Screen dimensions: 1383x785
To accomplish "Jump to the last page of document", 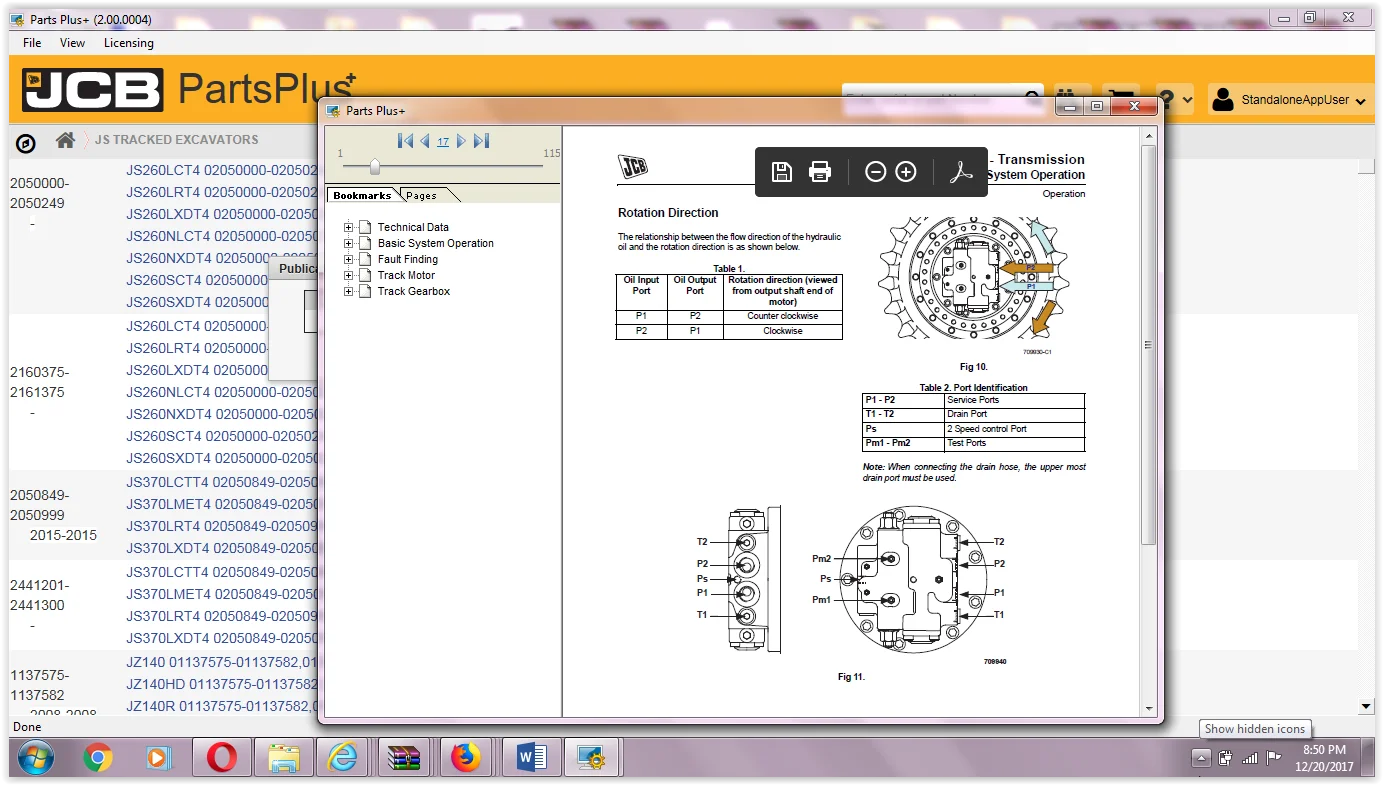I will [481, 141].
